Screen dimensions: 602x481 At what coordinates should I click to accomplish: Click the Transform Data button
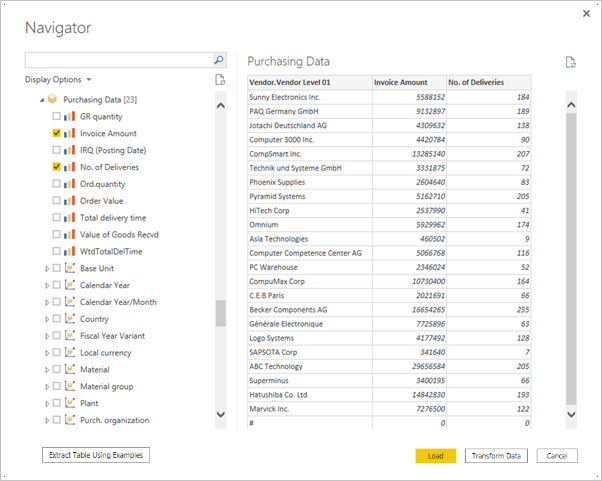click(496, 456)
